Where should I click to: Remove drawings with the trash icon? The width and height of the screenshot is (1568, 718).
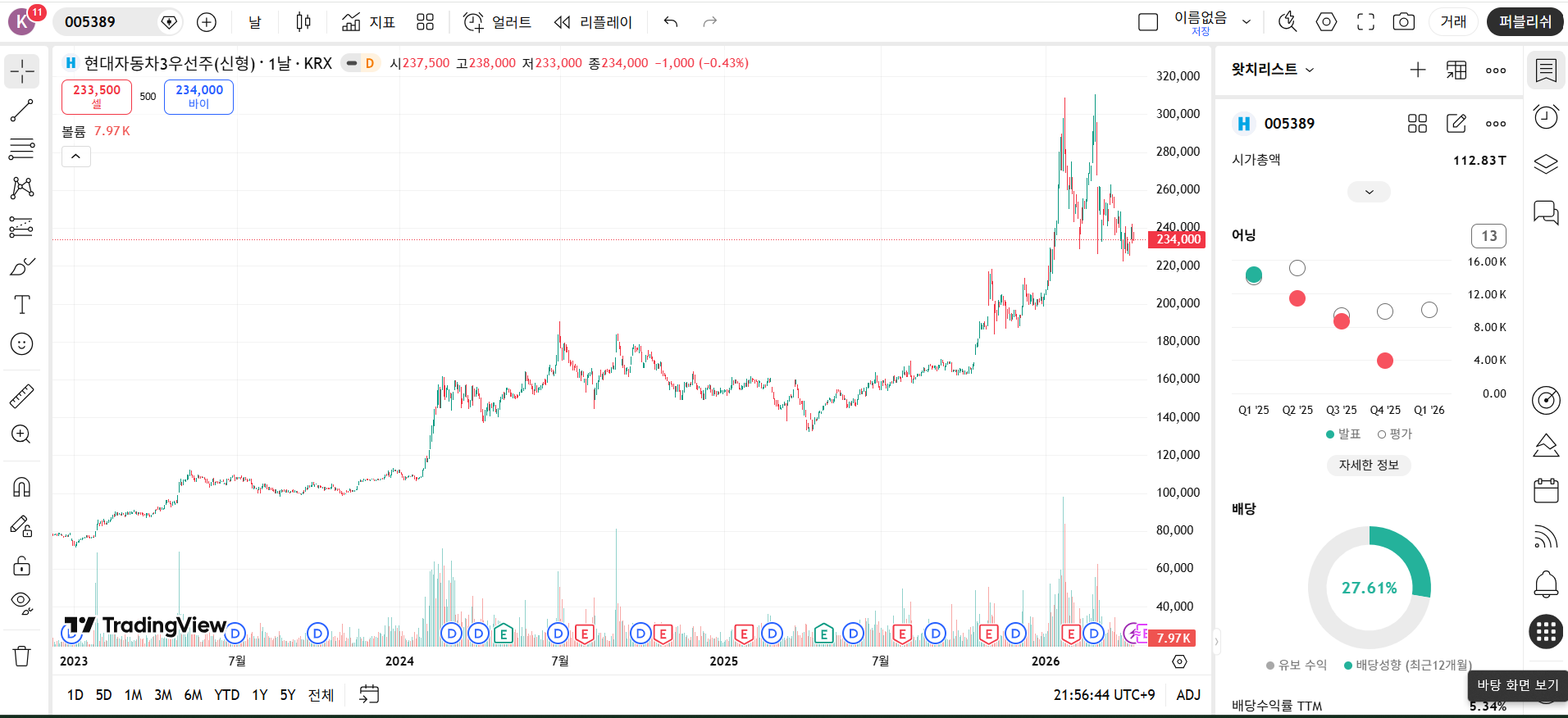[x=22, y=656]
